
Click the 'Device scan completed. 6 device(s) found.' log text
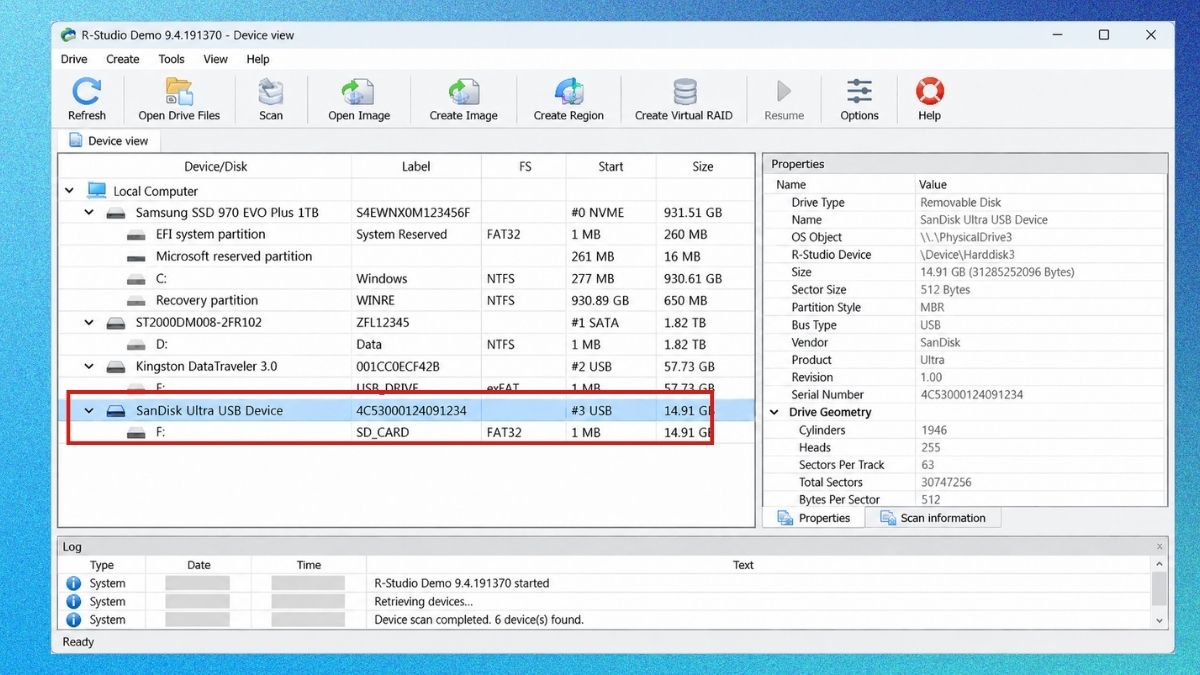pos(479,620)
